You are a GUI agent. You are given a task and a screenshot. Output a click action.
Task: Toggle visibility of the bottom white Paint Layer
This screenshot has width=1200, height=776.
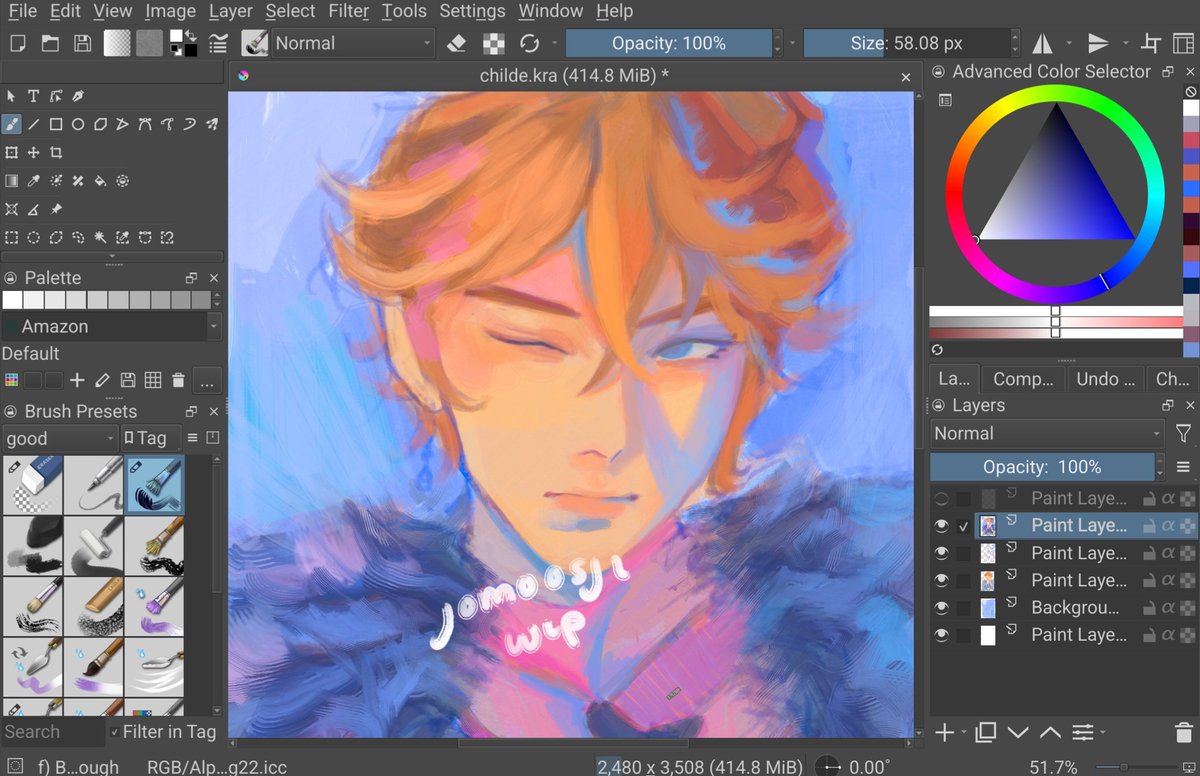942,634
